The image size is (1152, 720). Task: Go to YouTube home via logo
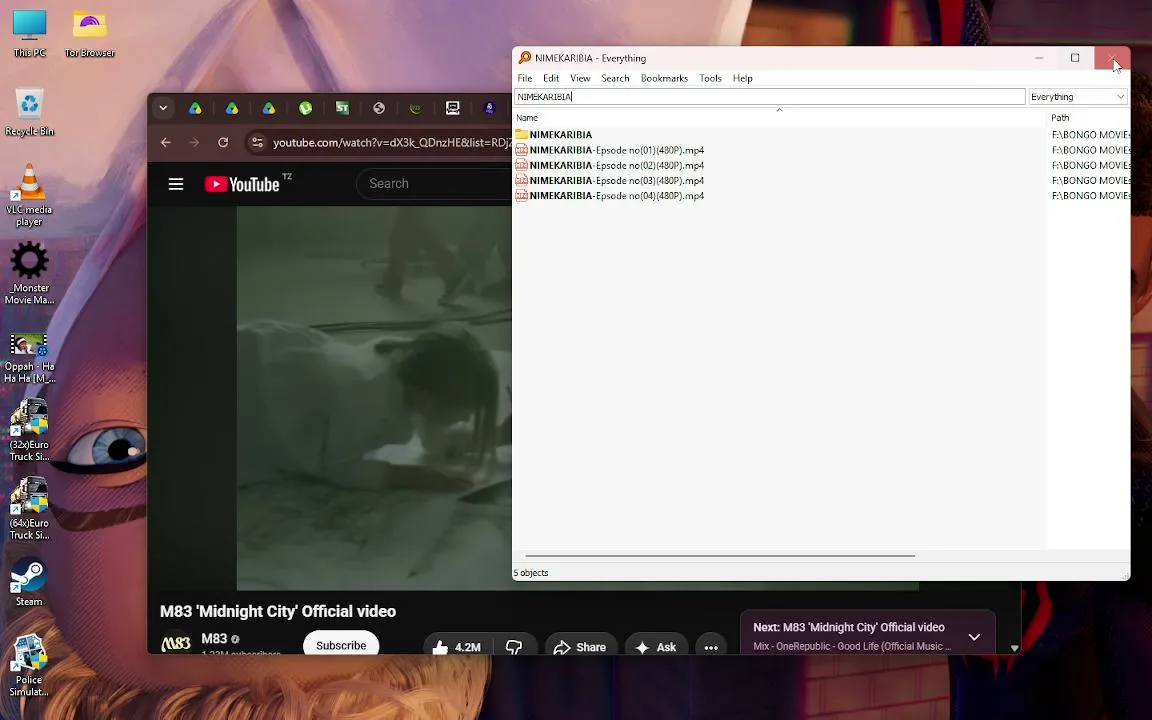(x=242, y=184)
